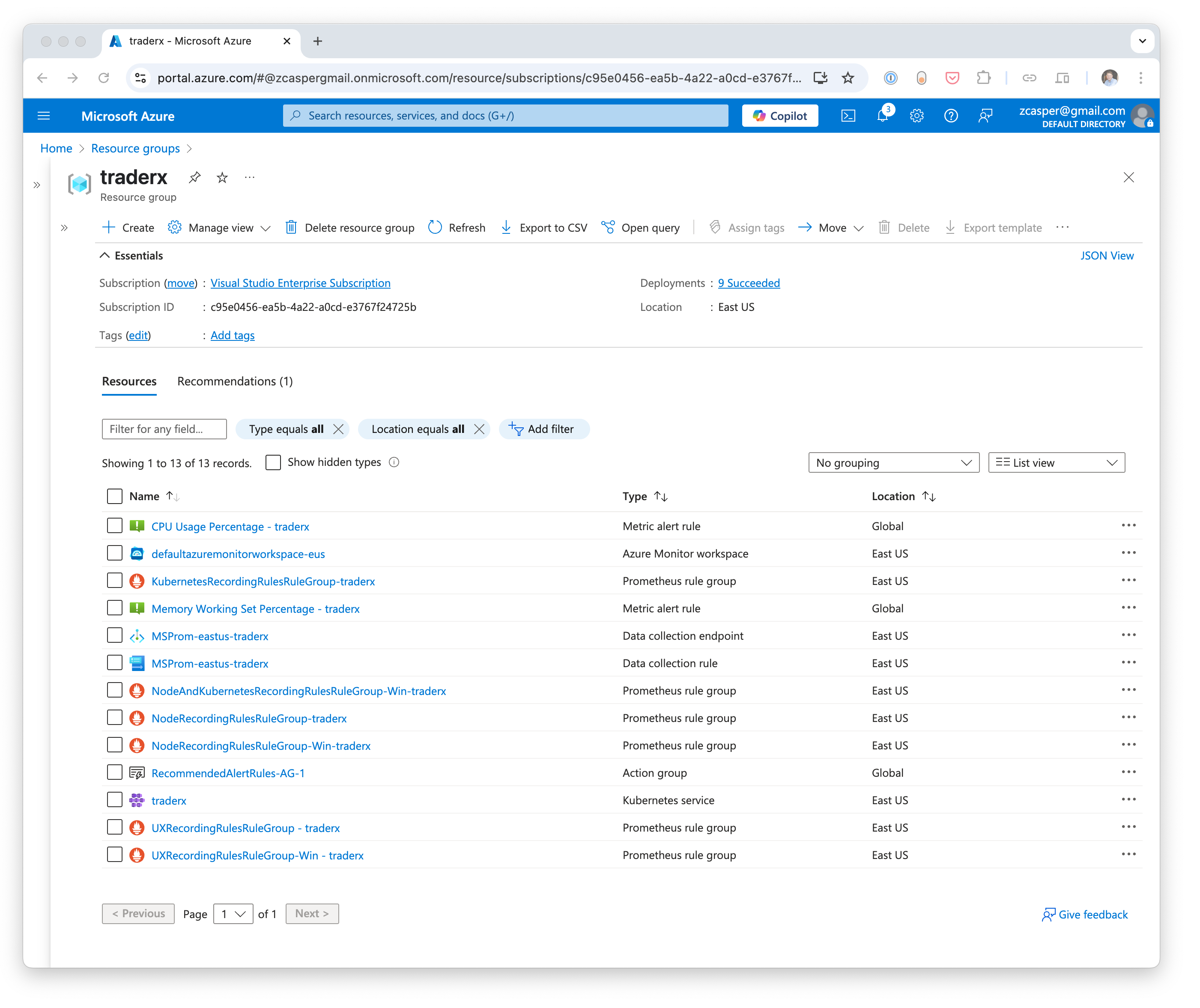This screenshot has width=1200, height=1008.
Task: Click the Filter for any field box
Action: coord(164,429)
